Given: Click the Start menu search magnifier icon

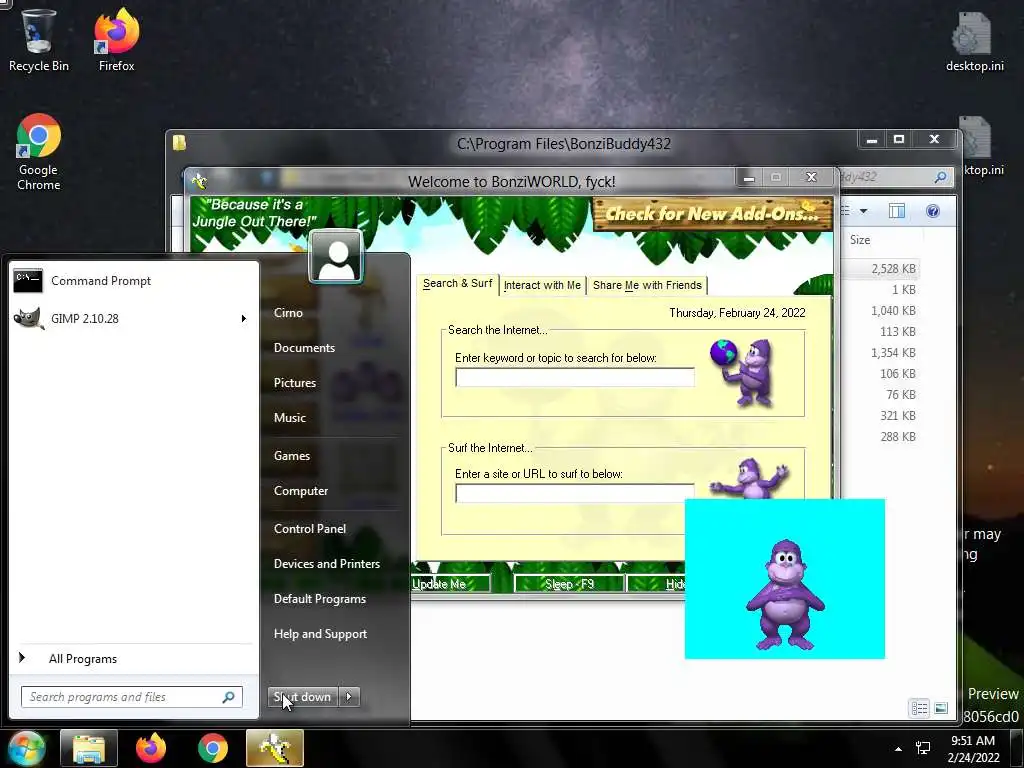Looking at the screenshot, I should coord(229,697).
